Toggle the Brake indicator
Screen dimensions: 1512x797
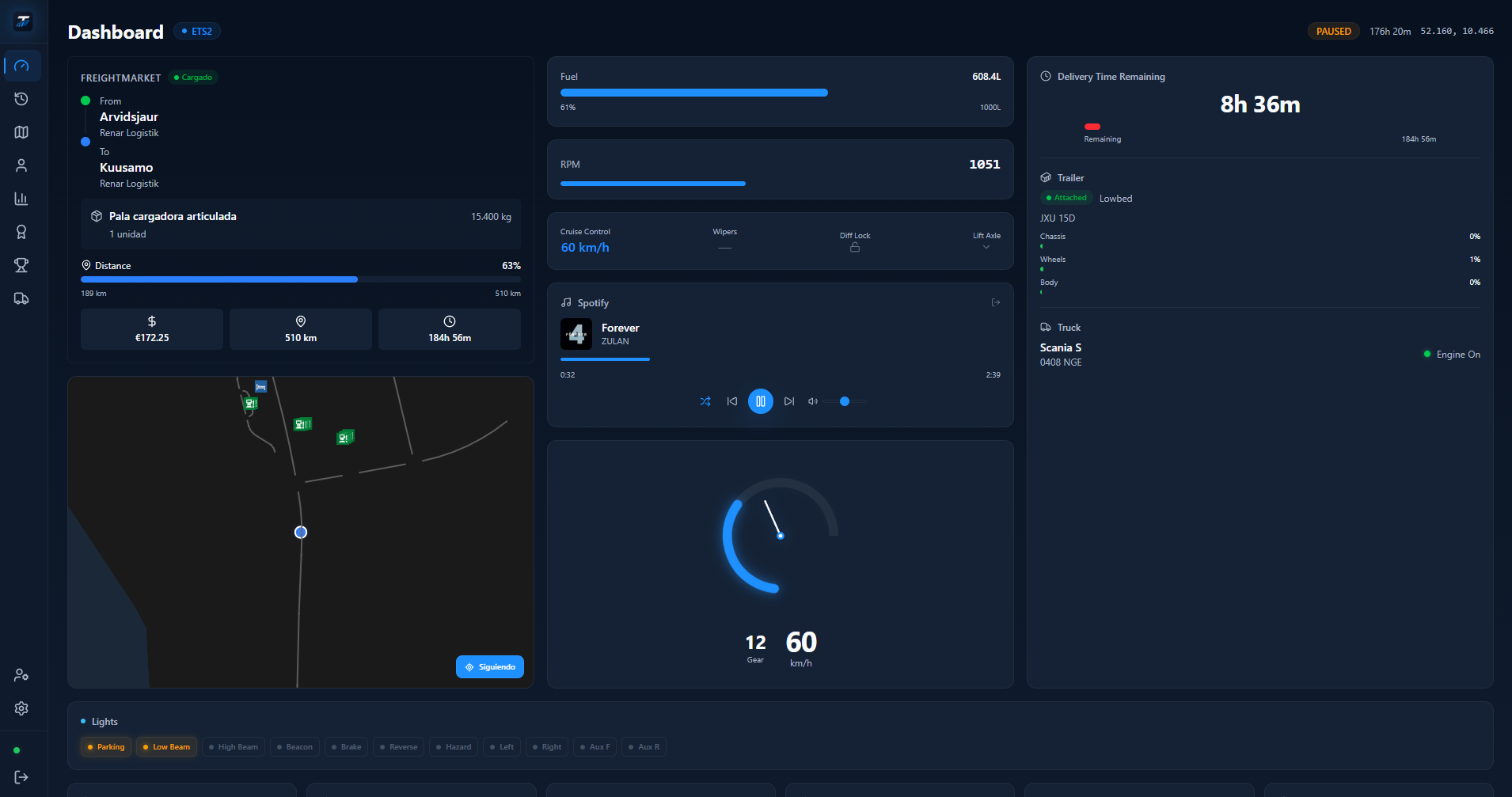[x=346, y=747]
